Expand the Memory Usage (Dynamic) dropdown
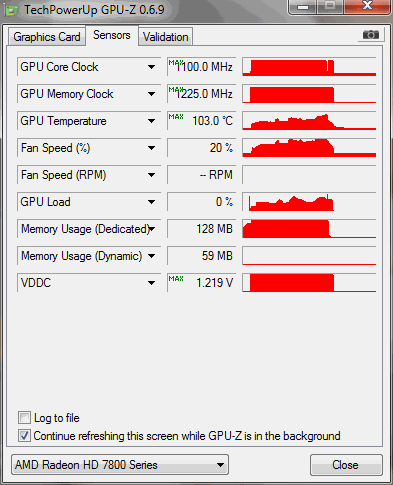Viewport: 393px width, 485px height. click(151, 256)
